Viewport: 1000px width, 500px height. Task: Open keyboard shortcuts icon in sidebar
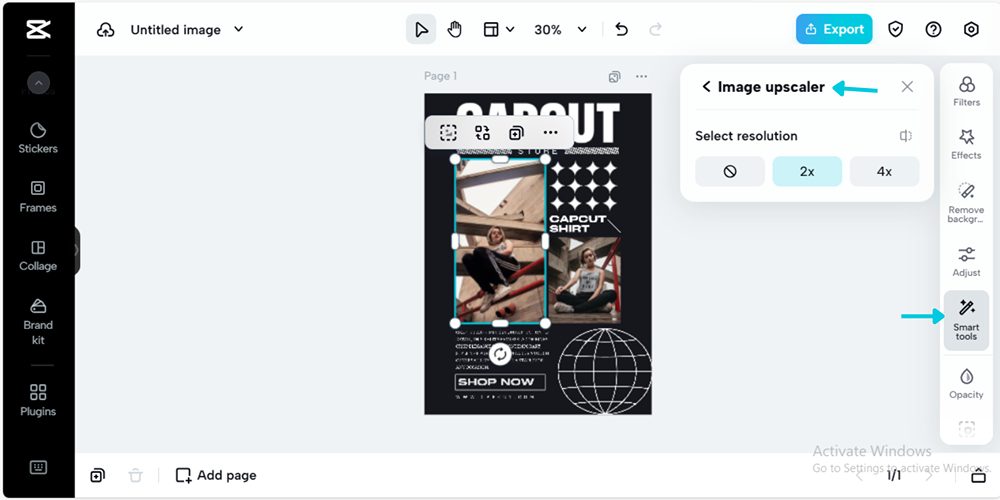38,467
